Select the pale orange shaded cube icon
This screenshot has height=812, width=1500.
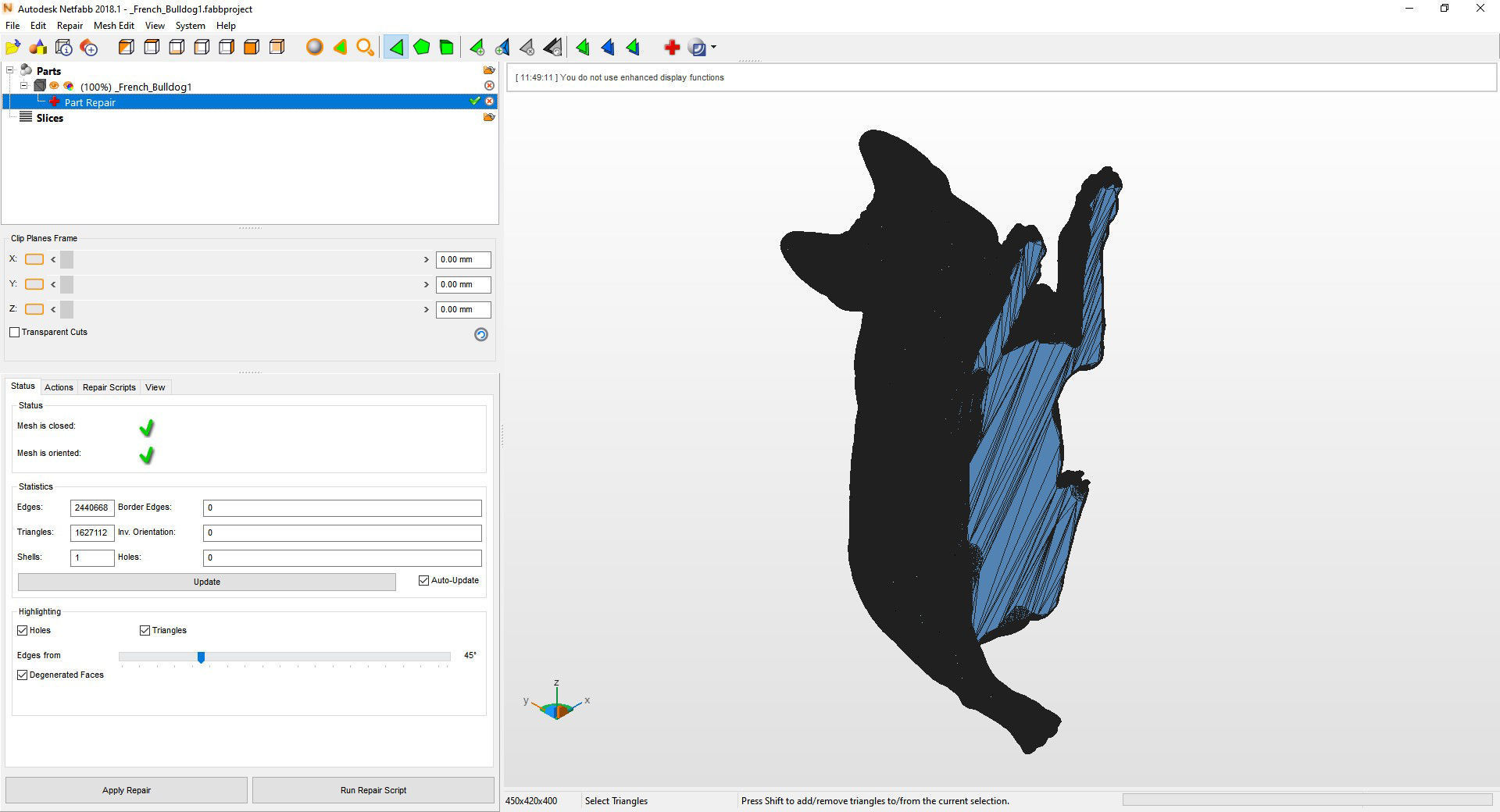tap(277, 48)
